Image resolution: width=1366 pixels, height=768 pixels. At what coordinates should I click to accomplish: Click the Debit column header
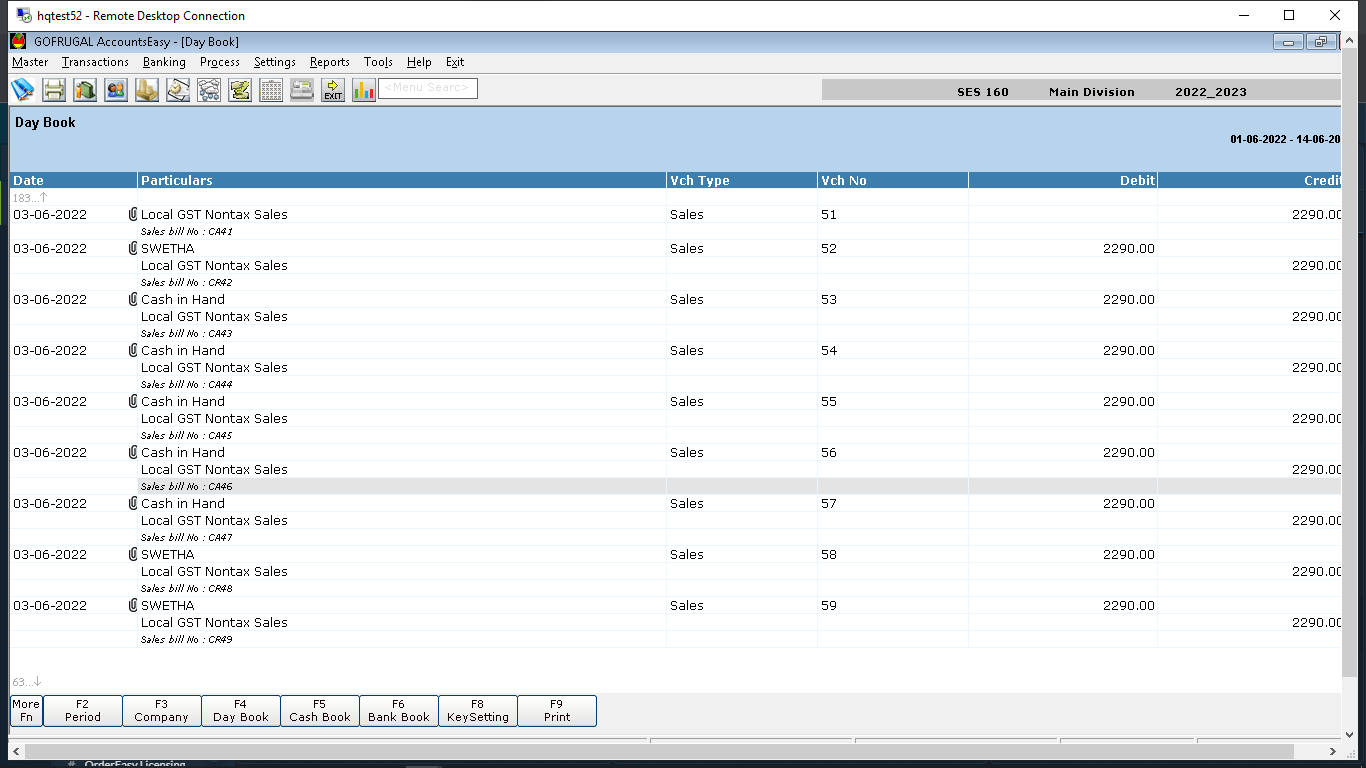(x=1063, y=180)
